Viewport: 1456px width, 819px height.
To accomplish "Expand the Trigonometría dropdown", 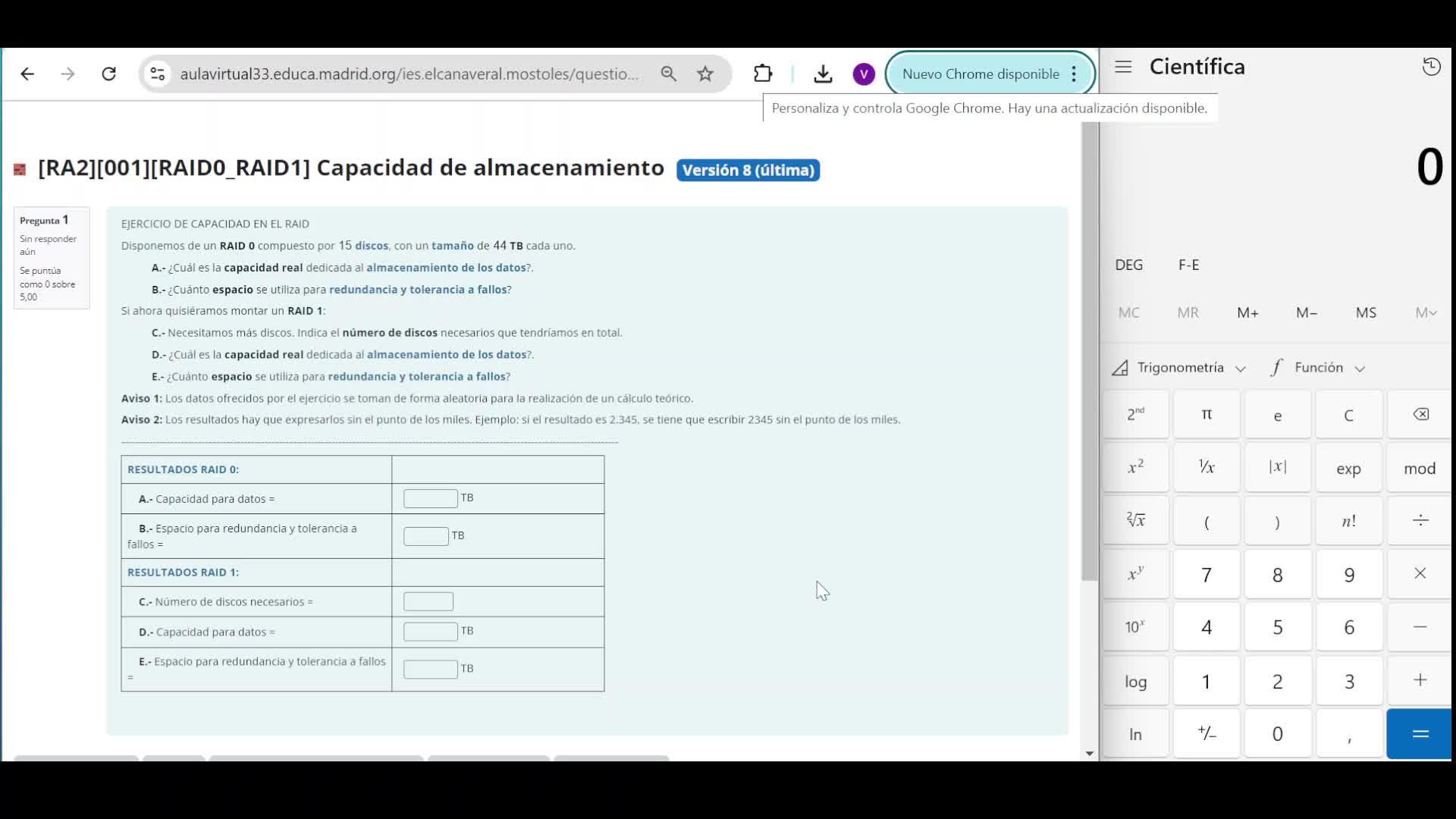I will [x=1180, y=368].
